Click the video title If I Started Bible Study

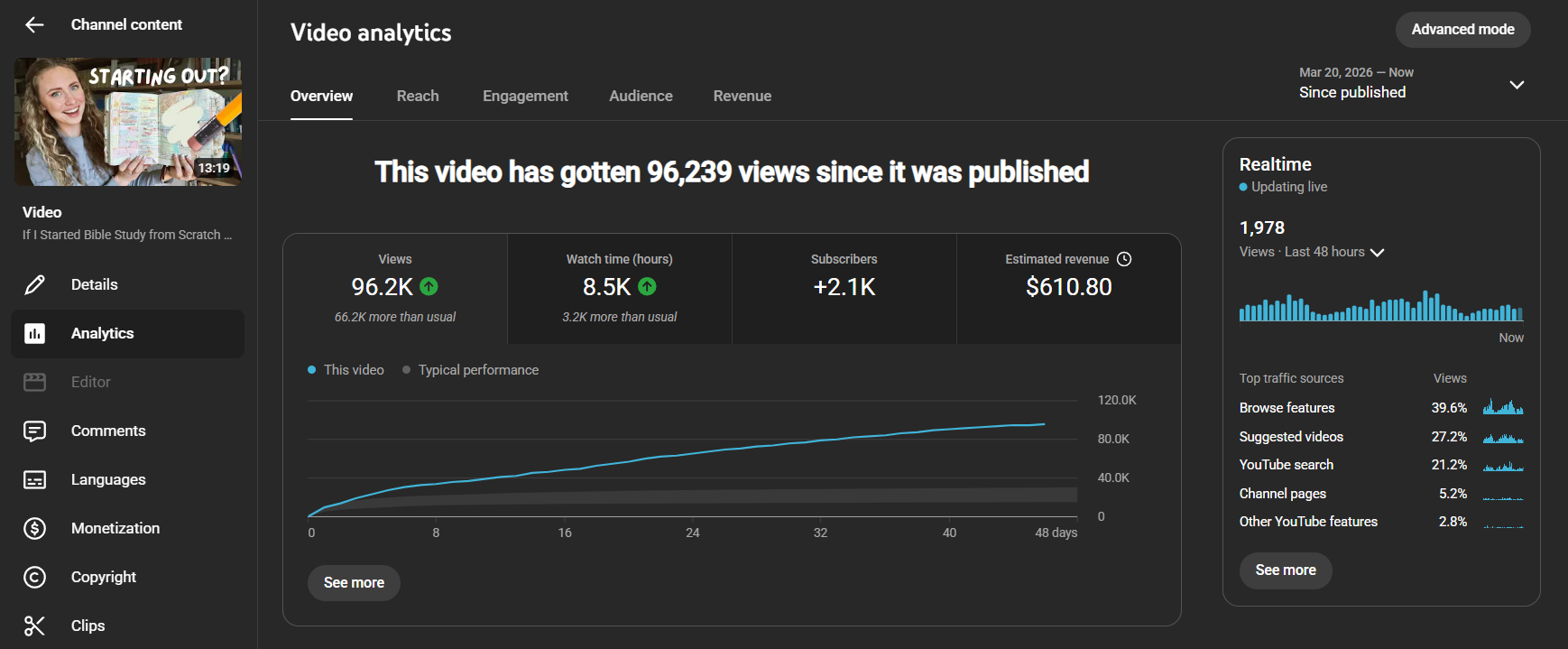pyautogui.click(x=127, y=235)
